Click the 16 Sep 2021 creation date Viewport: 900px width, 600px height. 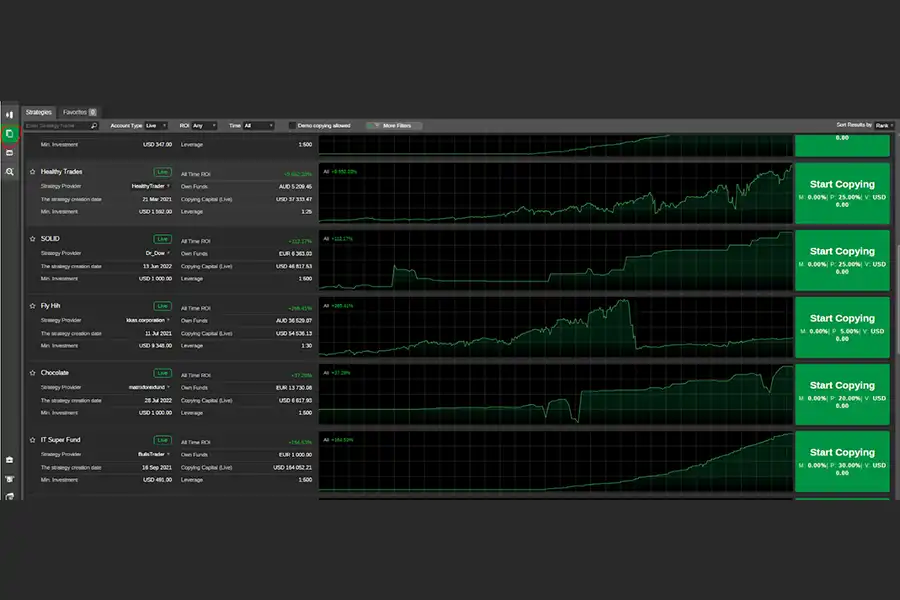[157, 467]
